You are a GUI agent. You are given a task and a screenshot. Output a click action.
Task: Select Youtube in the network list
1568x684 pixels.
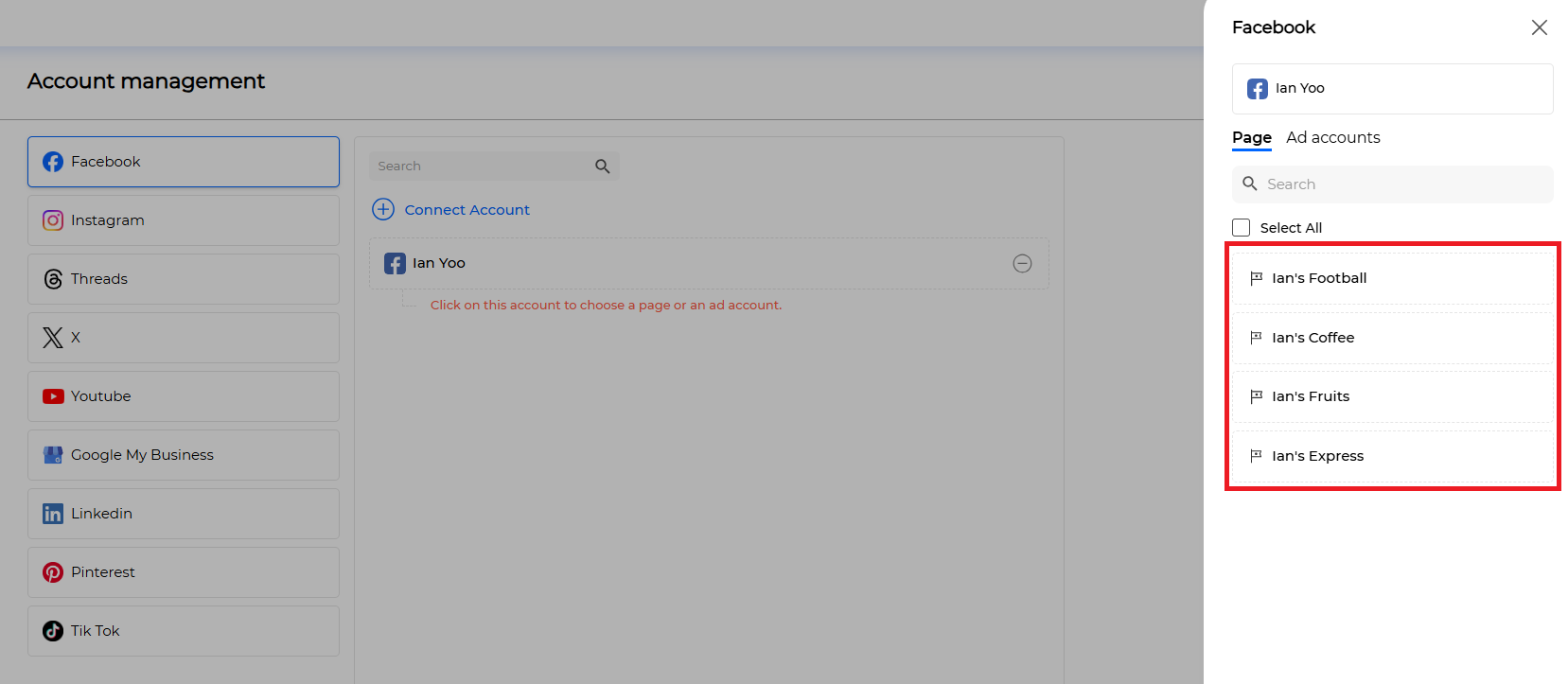tap(184, 396)
